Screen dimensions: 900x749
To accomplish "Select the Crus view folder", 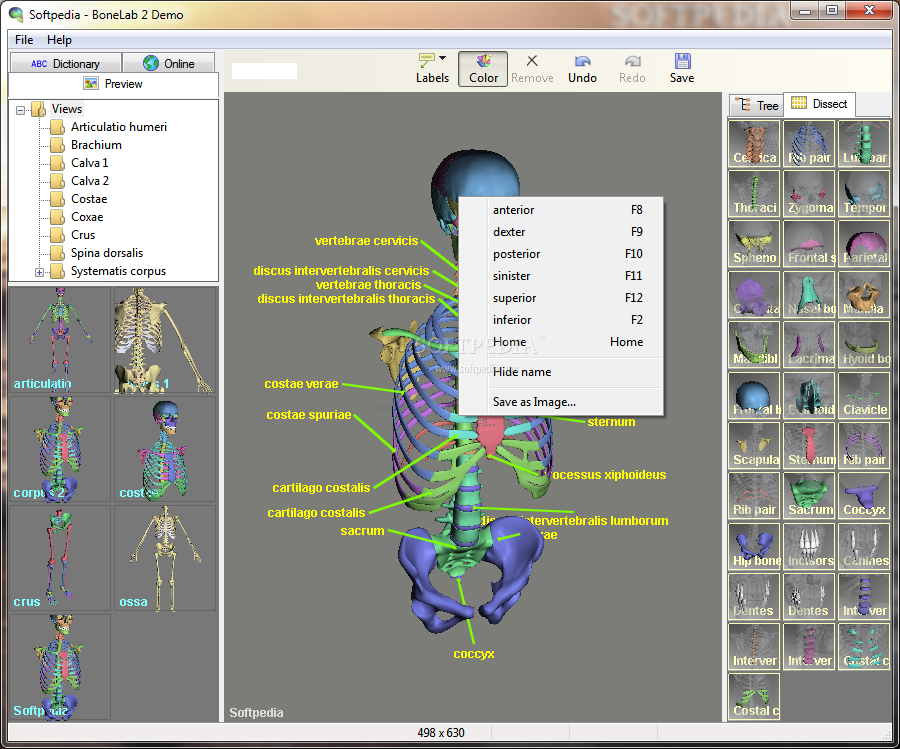I will pos(83,235).
